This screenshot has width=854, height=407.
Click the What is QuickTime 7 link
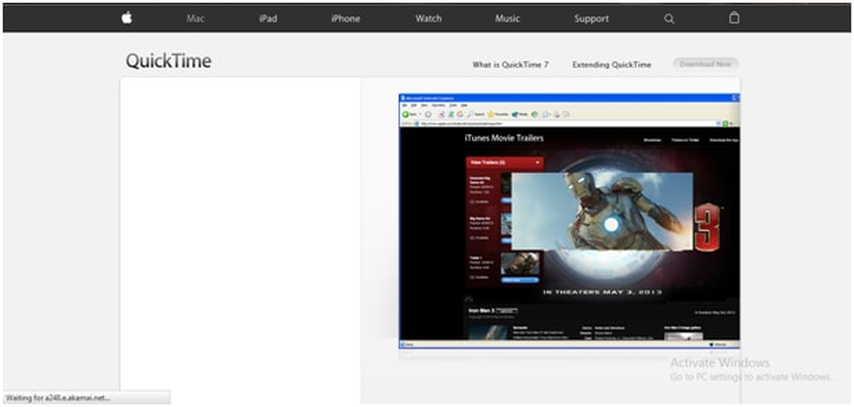coord(510,64)
